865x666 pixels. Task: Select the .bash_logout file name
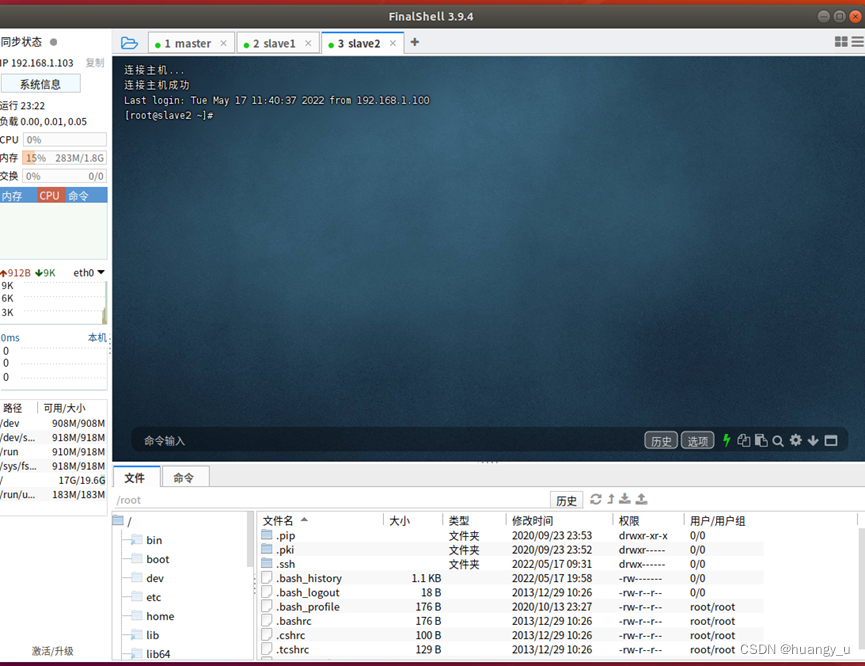coord(308,592)
